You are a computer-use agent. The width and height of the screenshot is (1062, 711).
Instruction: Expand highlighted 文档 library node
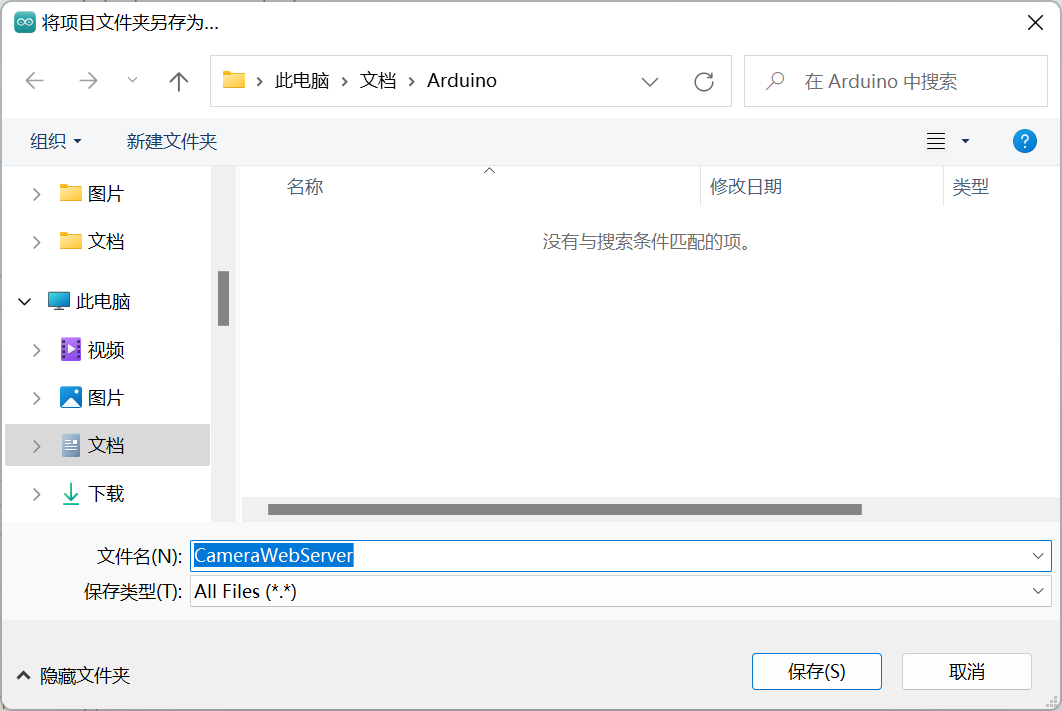tap(37, 446)
